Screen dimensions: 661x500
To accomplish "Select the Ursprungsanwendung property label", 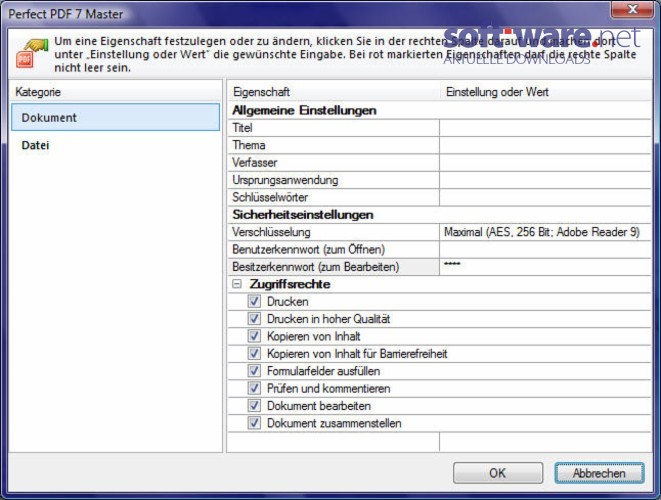I will coord(285,180).
